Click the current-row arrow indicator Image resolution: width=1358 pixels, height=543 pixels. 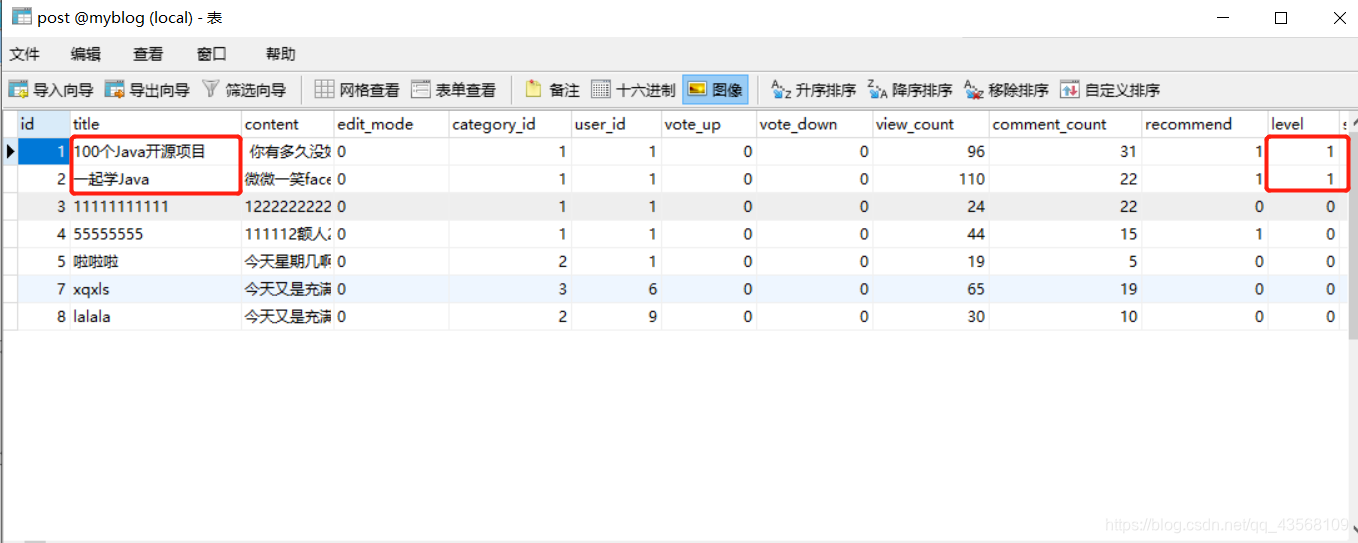[x=9, y=152]
